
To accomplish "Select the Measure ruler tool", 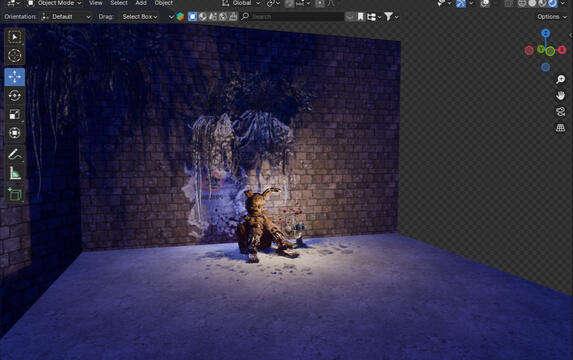I will pyautogui.click(x=15, y=173).
